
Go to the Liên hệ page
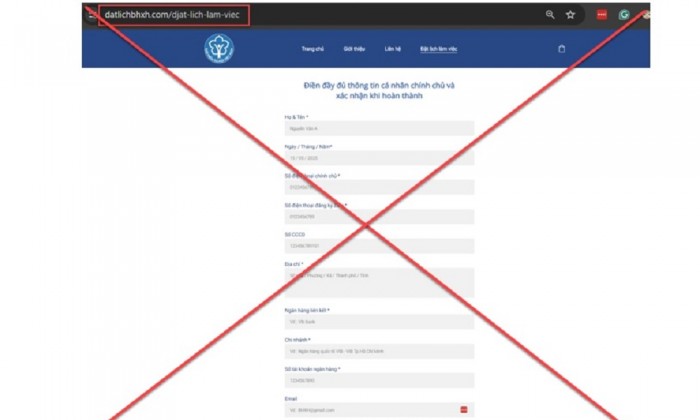tap(393, 49)
